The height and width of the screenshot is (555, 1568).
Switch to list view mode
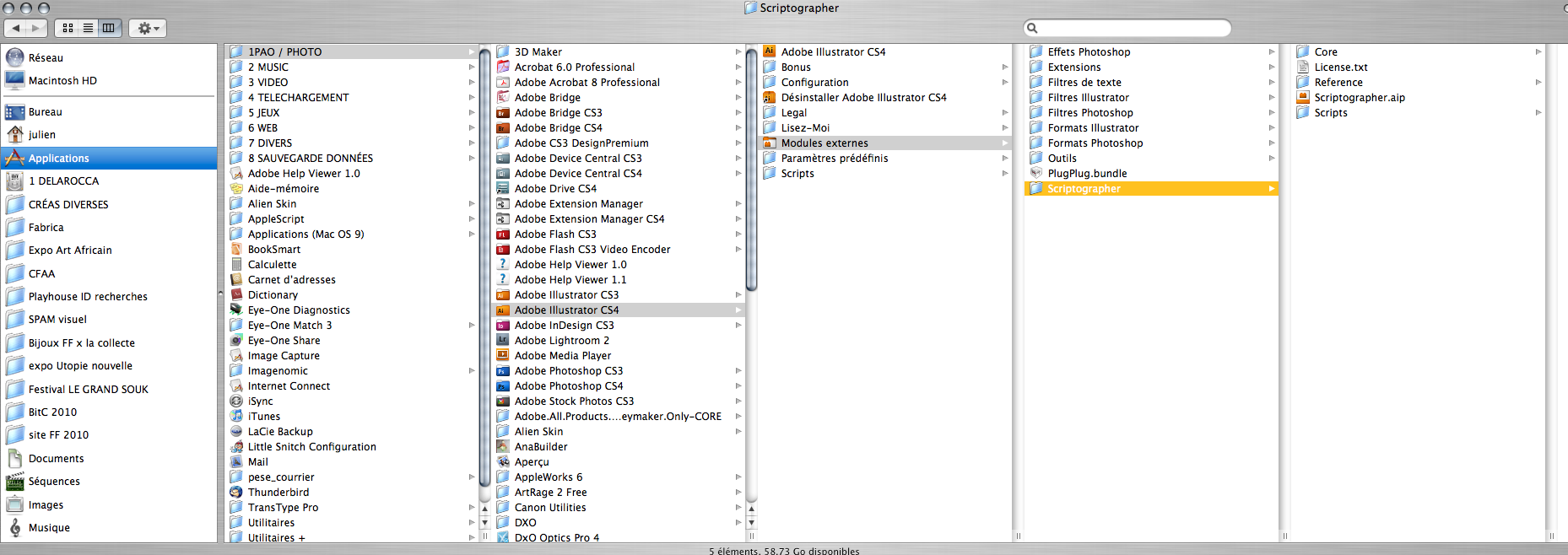(x=88, y=28)
